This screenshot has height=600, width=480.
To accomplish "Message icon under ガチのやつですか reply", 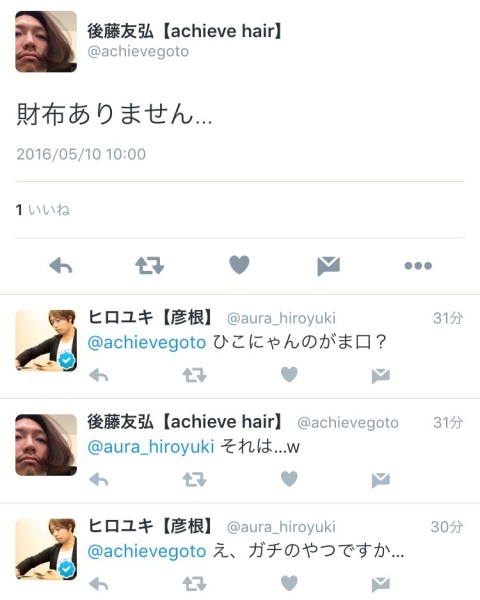I will tap(380, 585).
